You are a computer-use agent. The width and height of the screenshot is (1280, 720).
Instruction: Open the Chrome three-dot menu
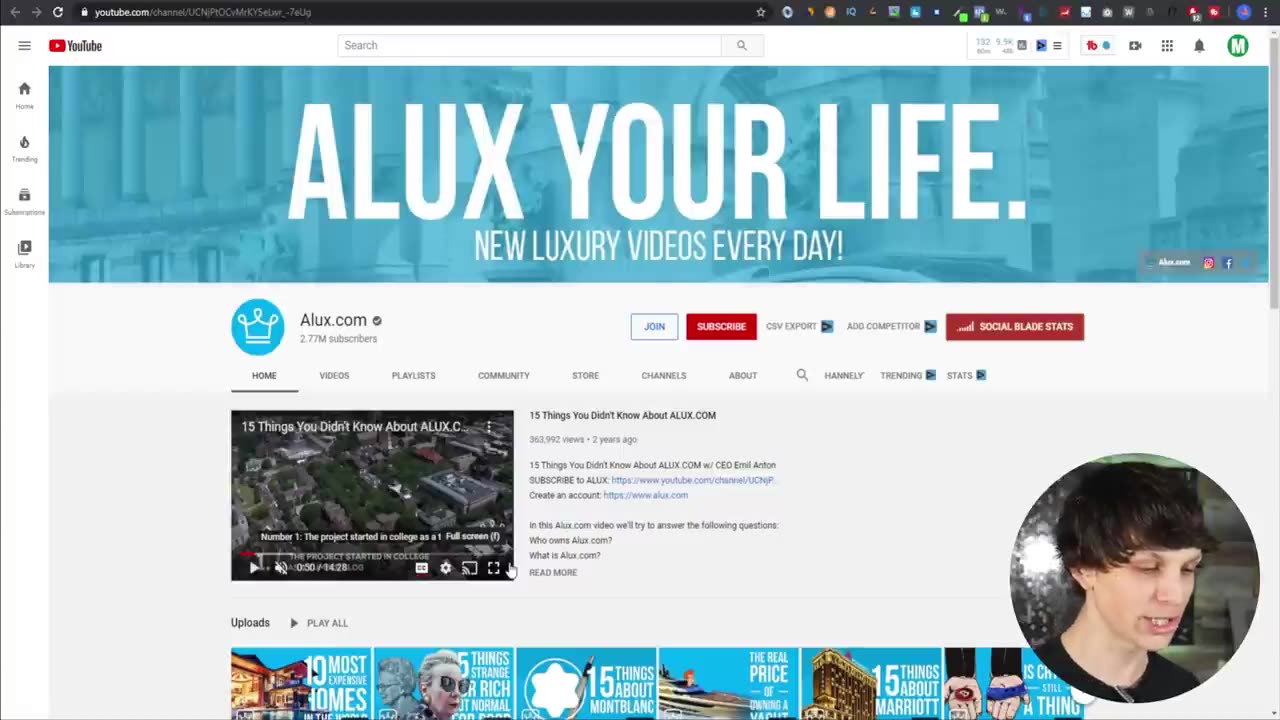[1267, 12]
